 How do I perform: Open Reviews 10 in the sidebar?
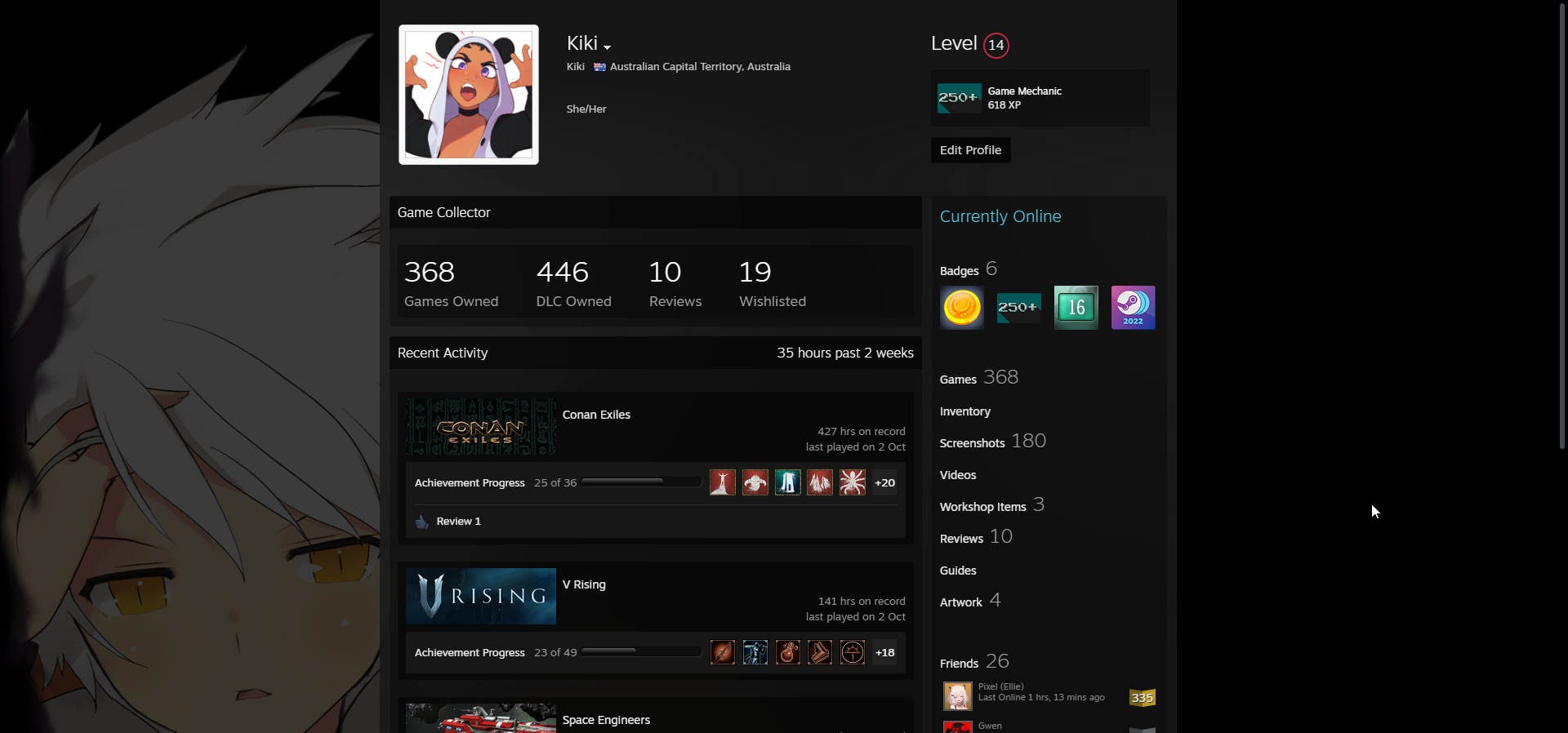pos(976,537)
